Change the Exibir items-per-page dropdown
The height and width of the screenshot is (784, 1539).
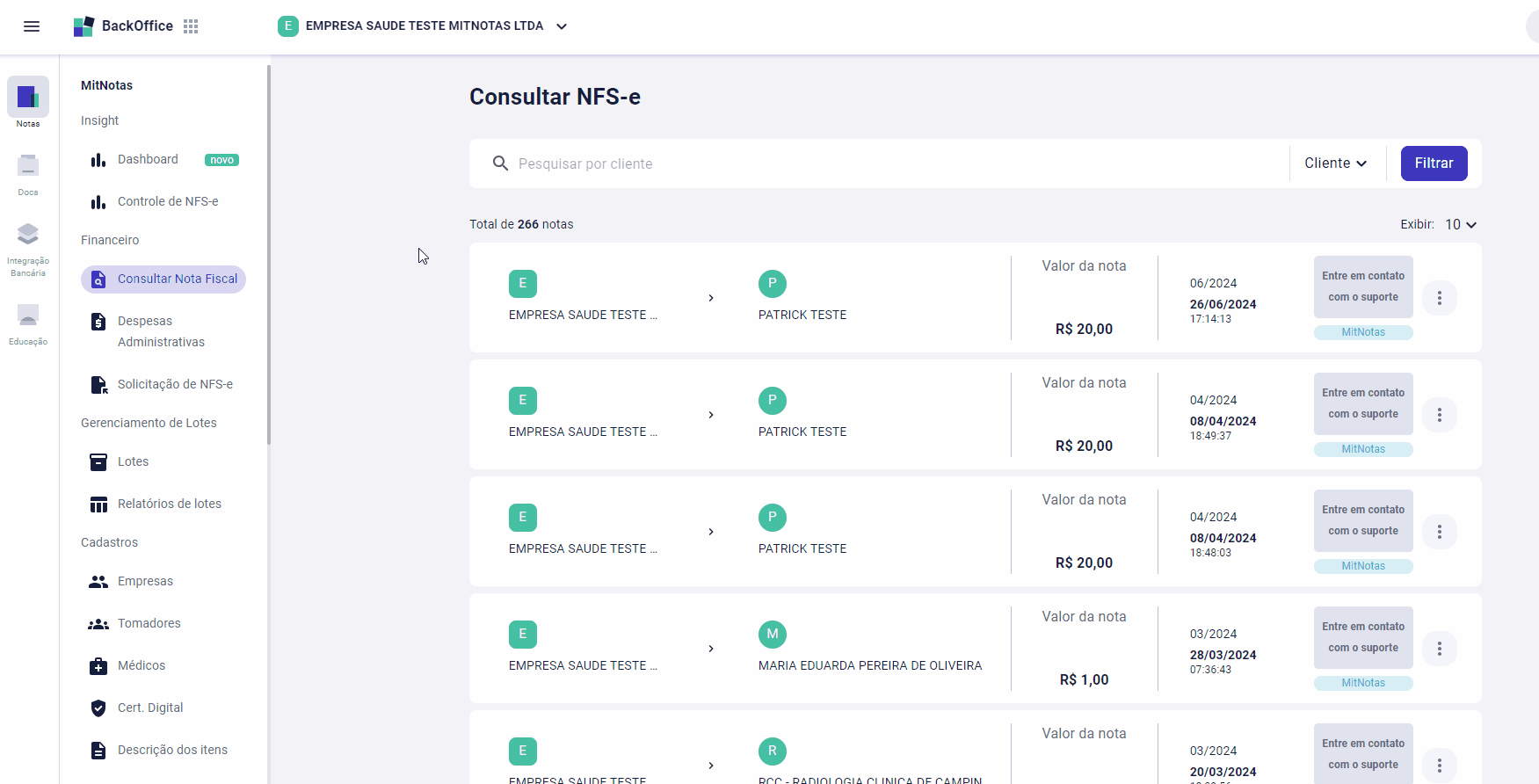click(x=1461, y=225)
